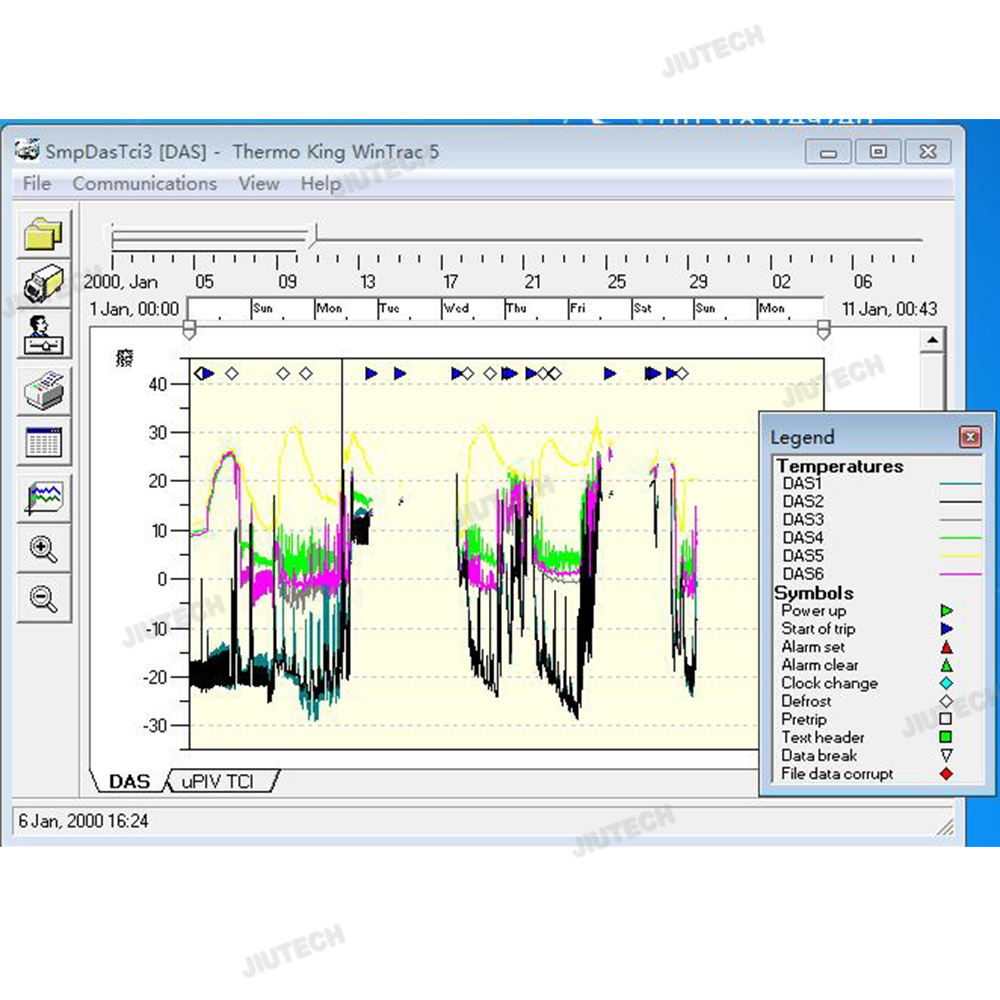Viewport: 1000px width, 1000px height.
Task: Click the DAS6 magenta line sample in Legend
Action: (960, 574)
